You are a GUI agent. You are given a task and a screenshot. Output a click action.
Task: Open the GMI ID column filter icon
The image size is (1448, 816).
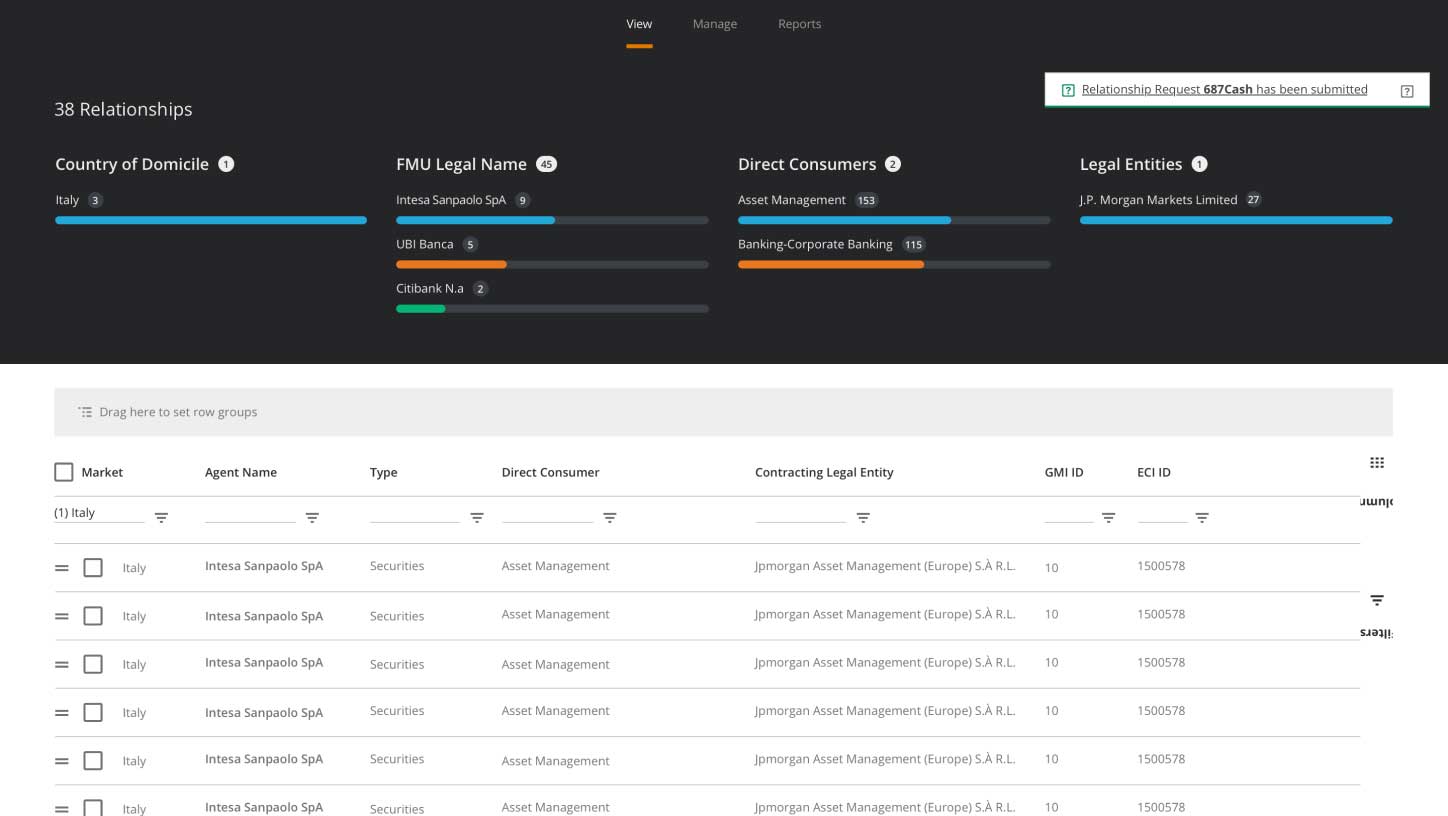(x=1108, y=518)
